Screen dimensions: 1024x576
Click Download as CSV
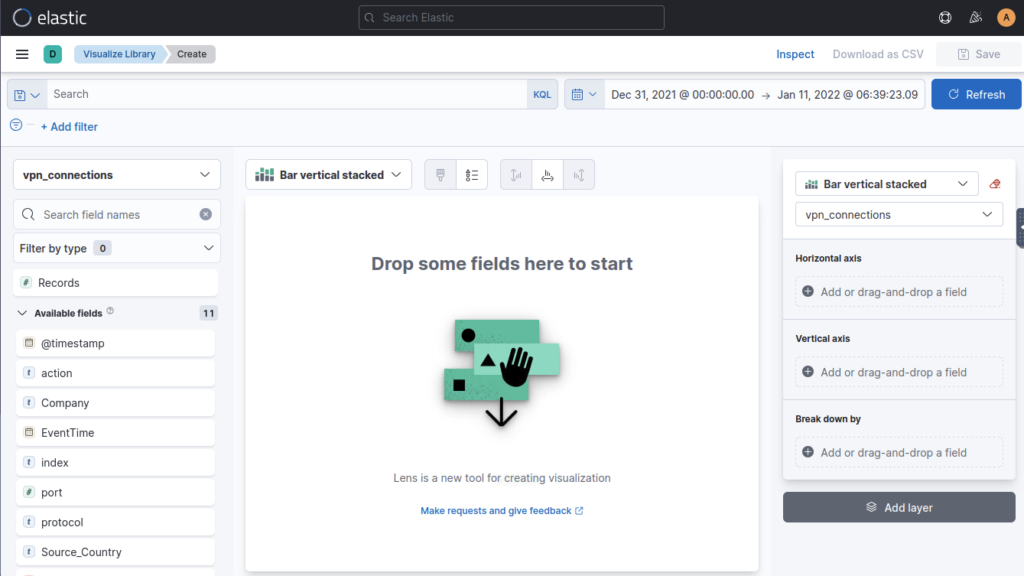point(878,54)
